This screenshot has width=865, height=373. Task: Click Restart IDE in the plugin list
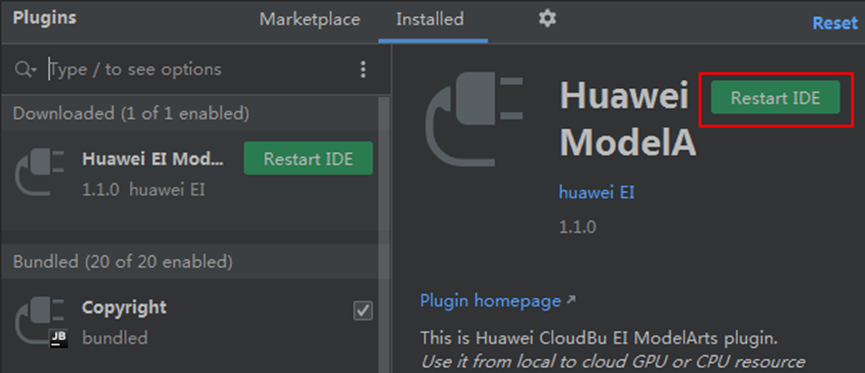pos(308,158)
